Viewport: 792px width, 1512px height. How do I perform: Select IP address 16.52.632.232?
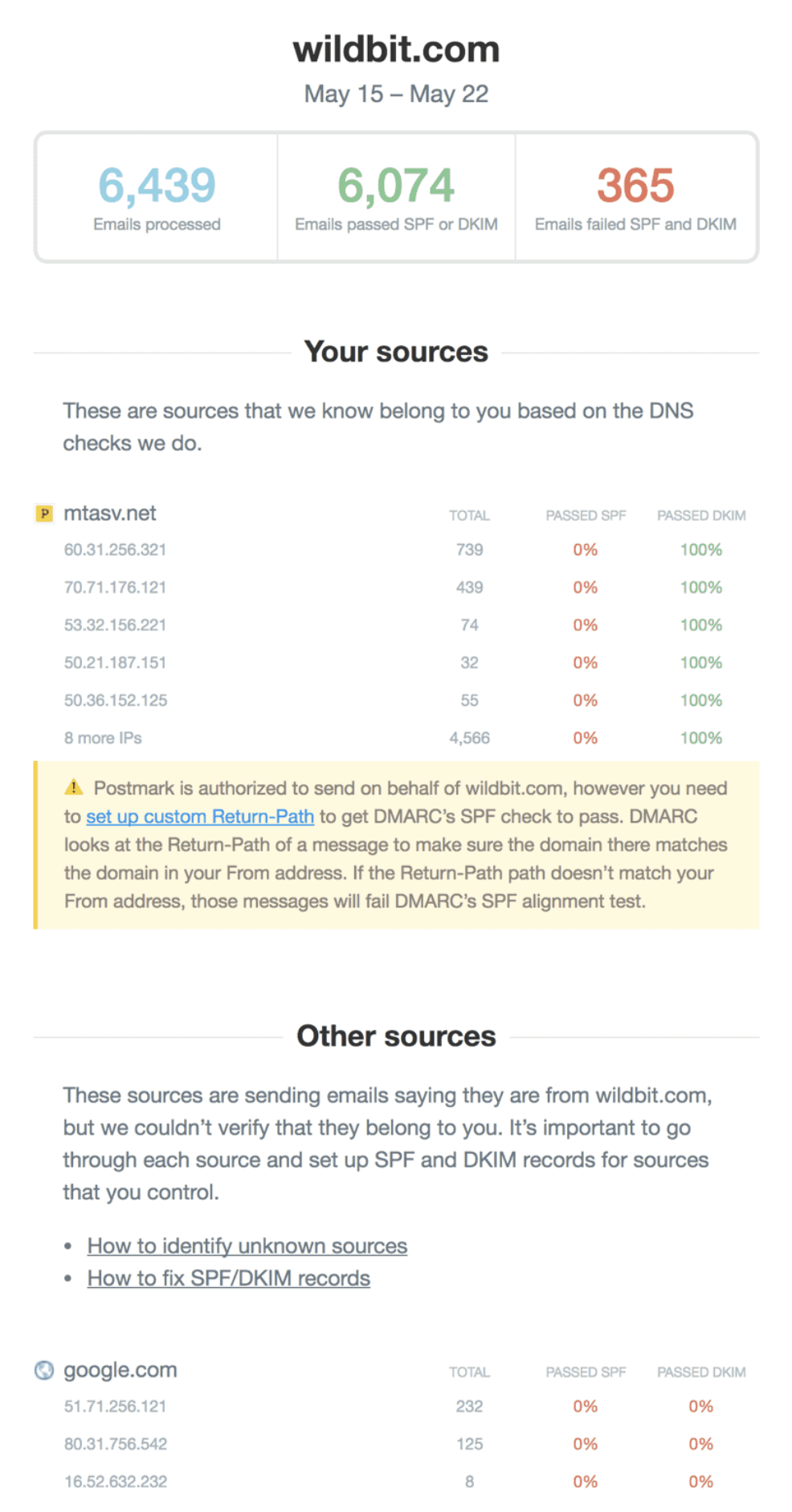pyautogui.click(x=116, y=1481)
